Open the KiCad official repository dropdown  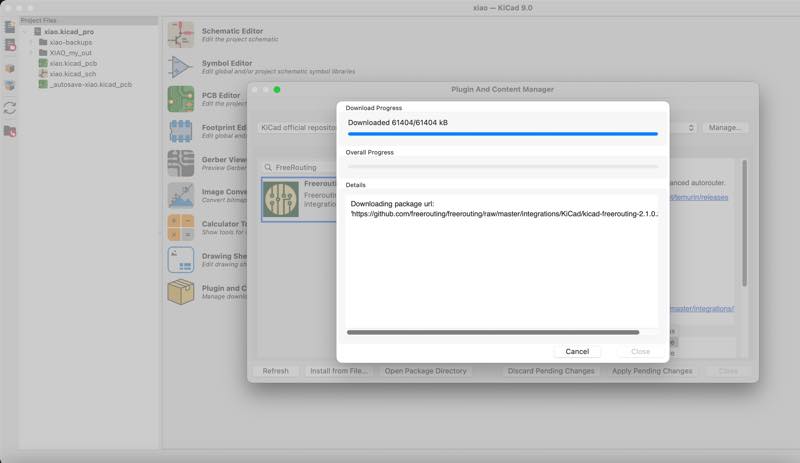point(477,128)
